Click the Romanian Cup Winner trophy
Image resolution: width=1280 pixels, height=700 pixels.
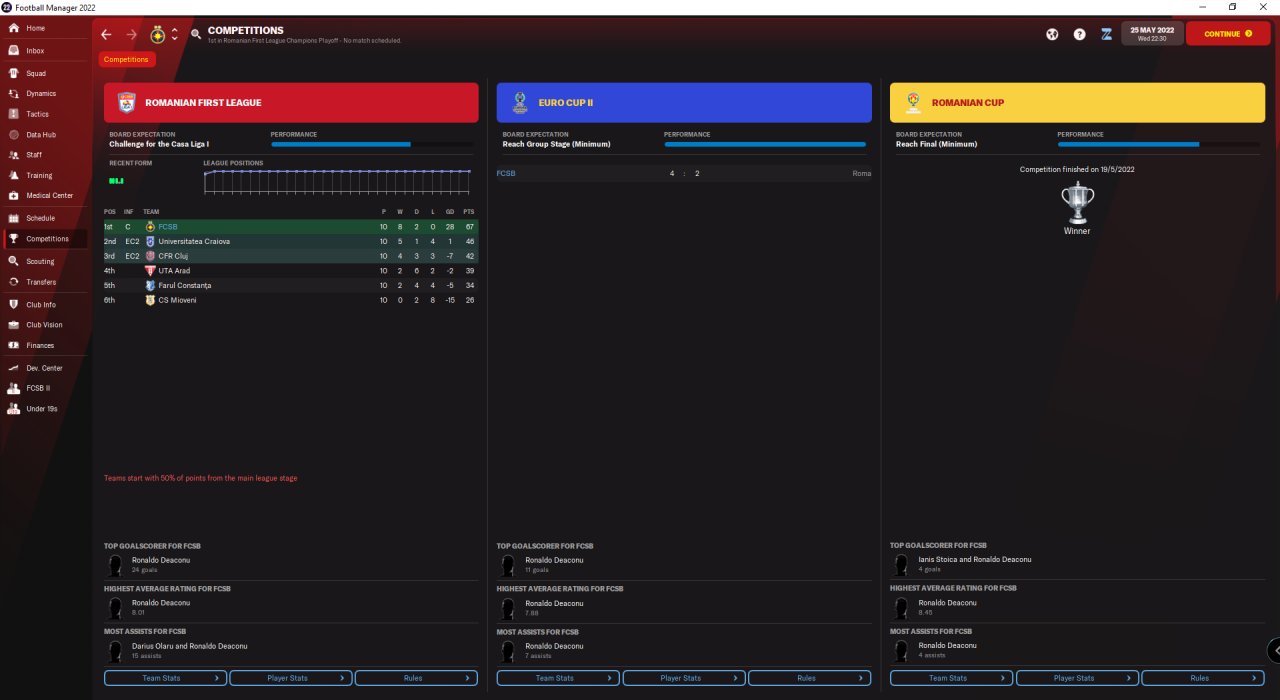pyautogui.click(x=1077, y=204)
